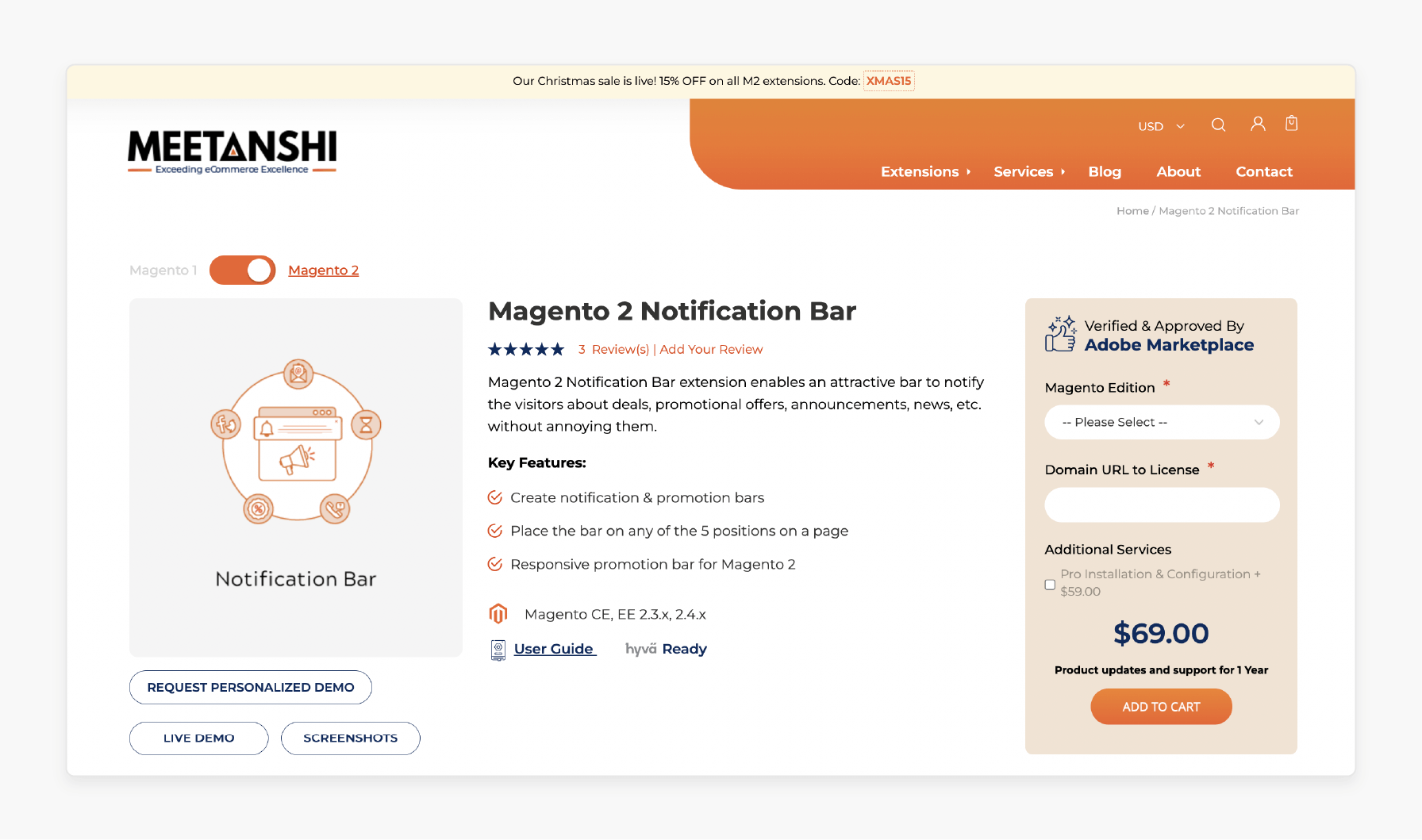This screenshot has width=1422, height=840.
Task: Click the Meetanshi logo
Action: [x=233, y=152]
